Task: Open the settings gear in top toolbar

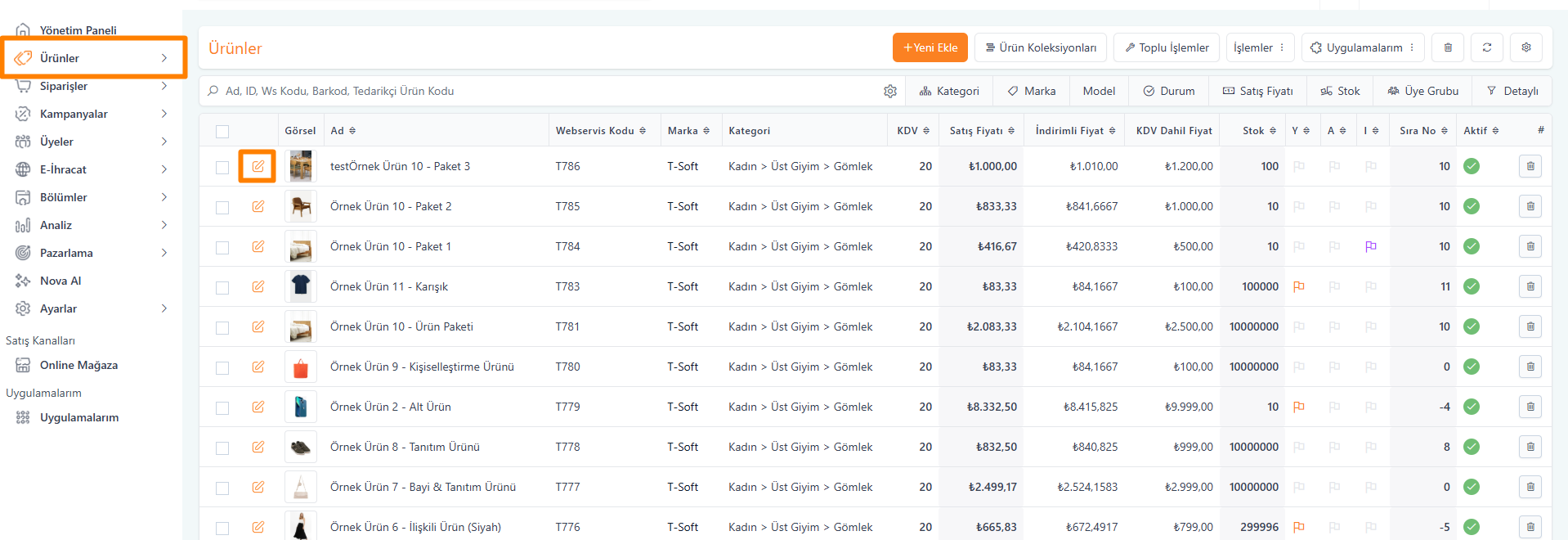Action: coord(1525,47)
